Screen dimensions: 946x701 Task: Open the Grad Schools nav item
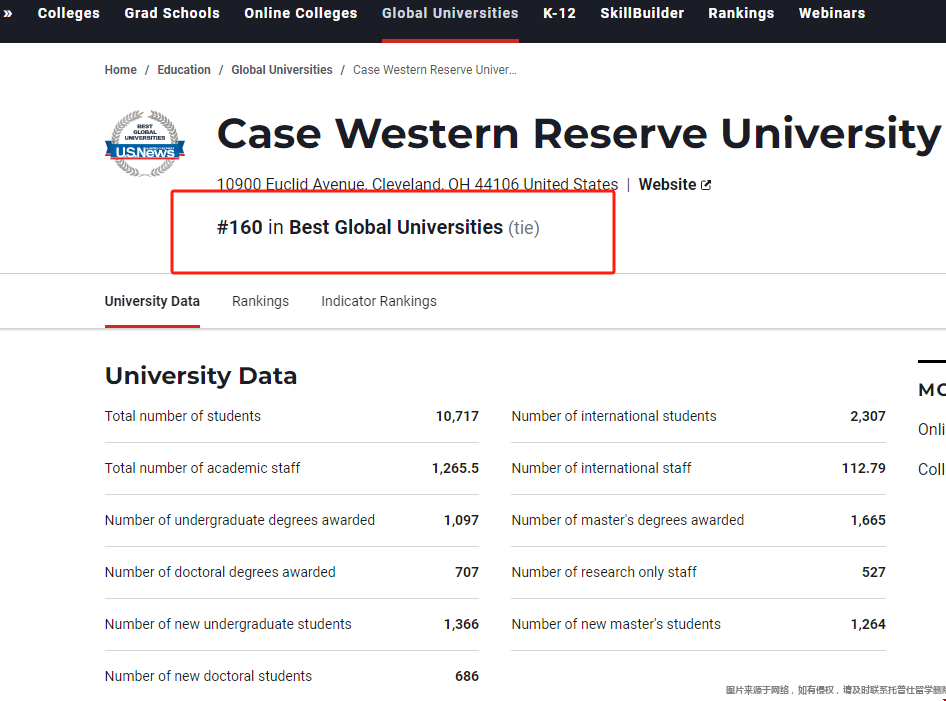click(172, 13)
